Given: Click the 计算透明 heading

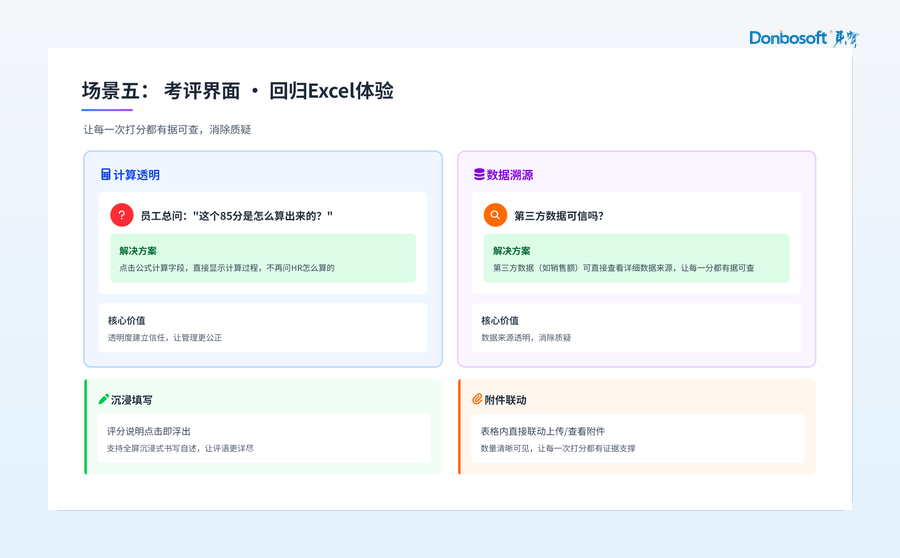Looking at the screenshot, I should click(137, 175).
